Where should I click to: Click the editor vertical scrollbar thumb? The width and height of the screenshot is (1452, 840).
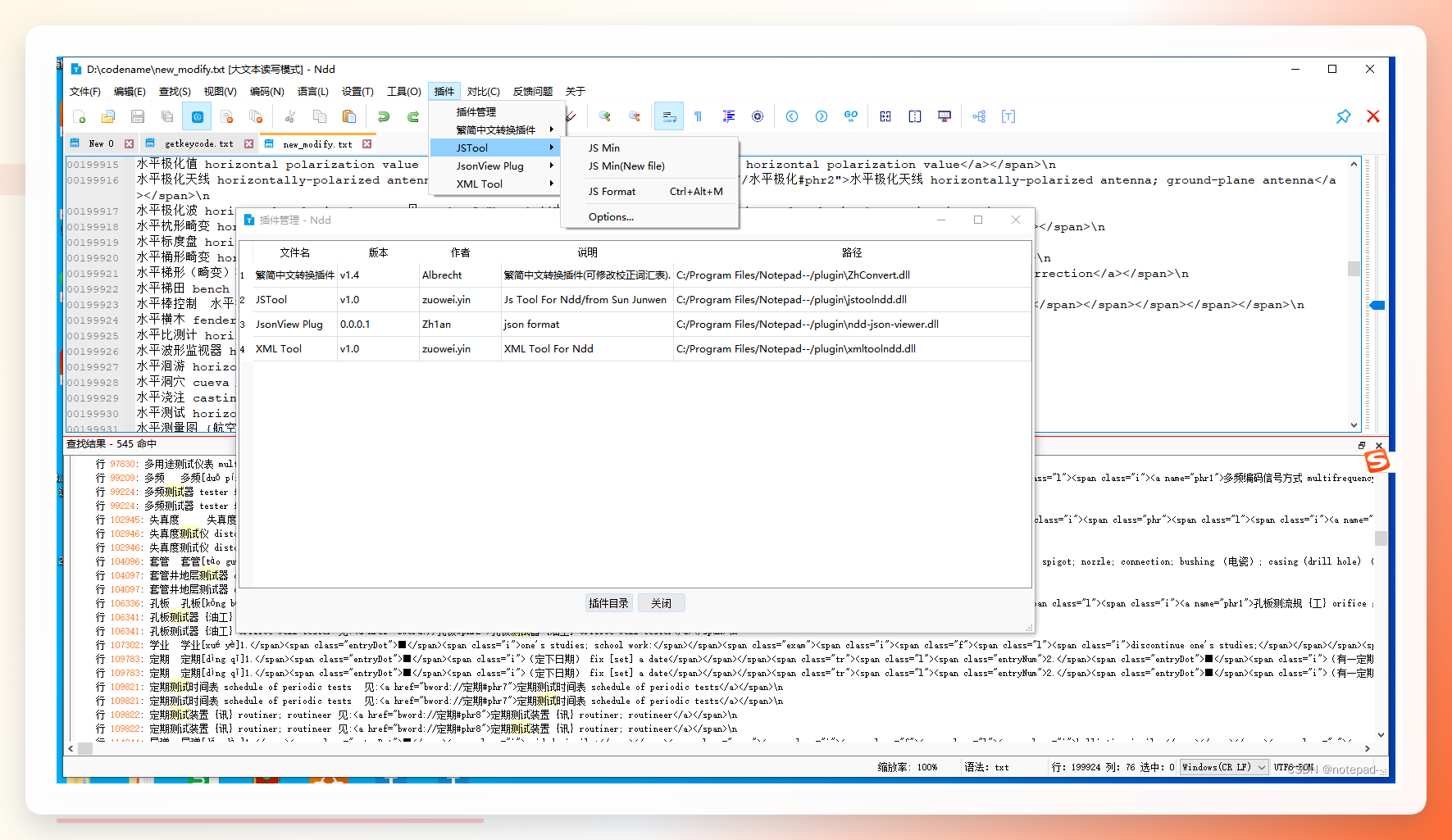[1354, 269]
